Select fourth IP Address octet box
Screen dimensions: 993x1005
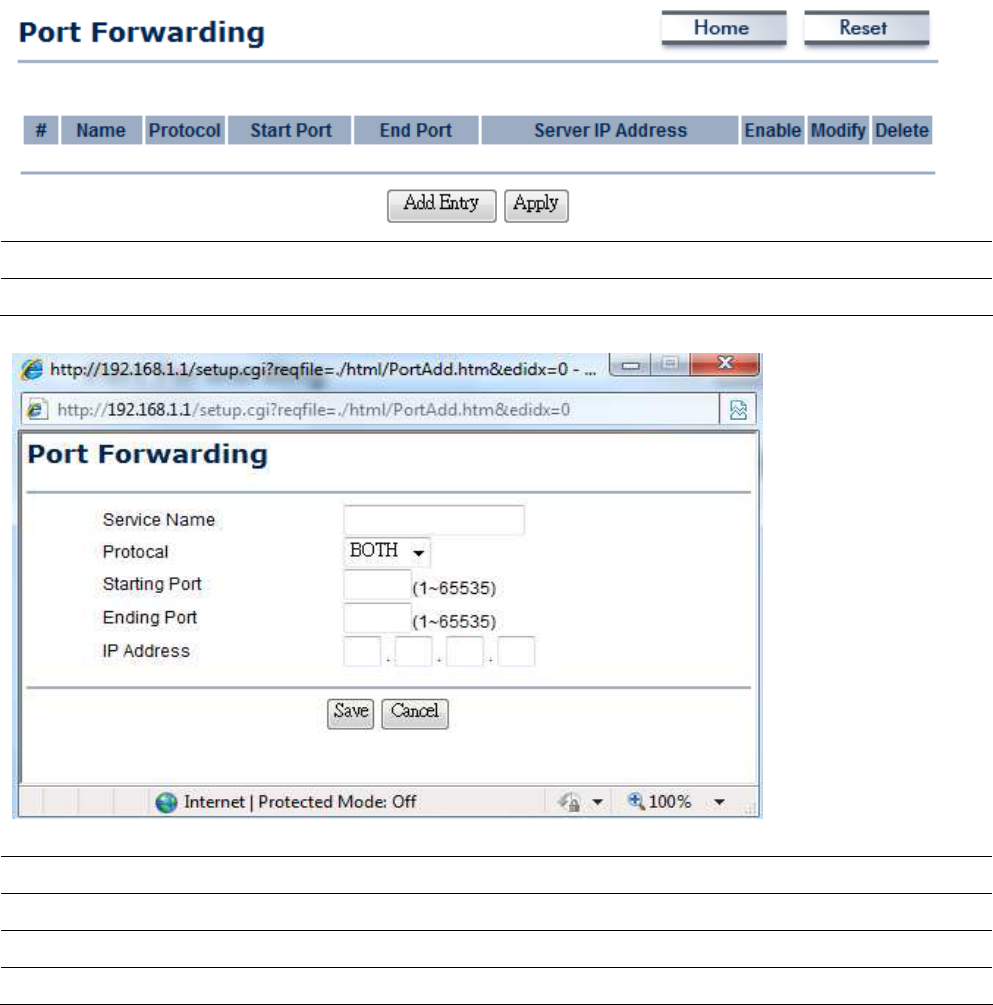tap(516, 651)
